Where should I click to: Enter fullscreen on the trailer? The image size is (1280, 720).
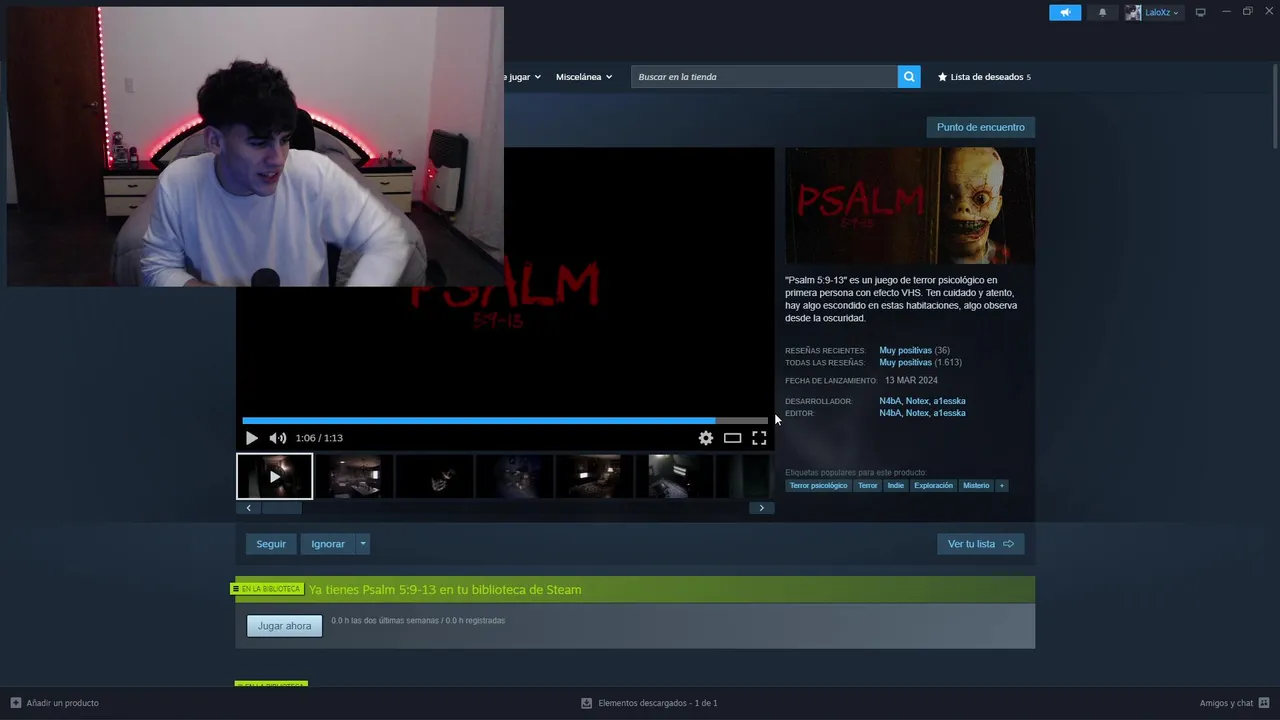point(759,438)
